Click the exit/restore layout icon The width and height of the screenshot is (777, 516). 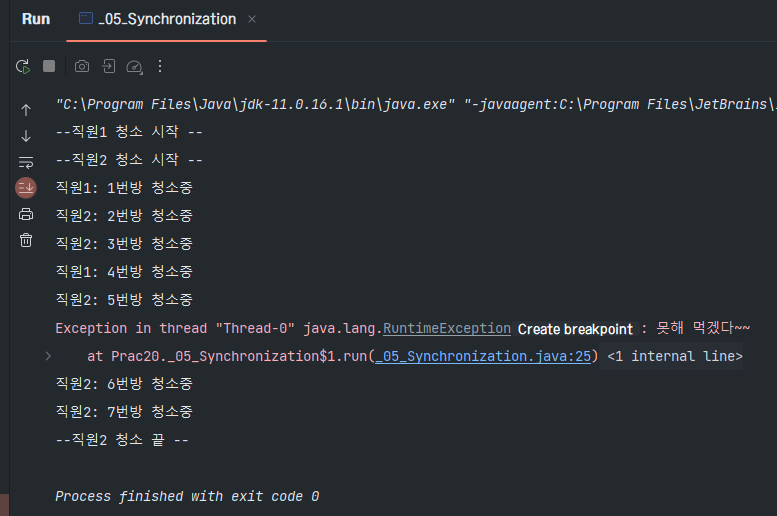[109, 66]
